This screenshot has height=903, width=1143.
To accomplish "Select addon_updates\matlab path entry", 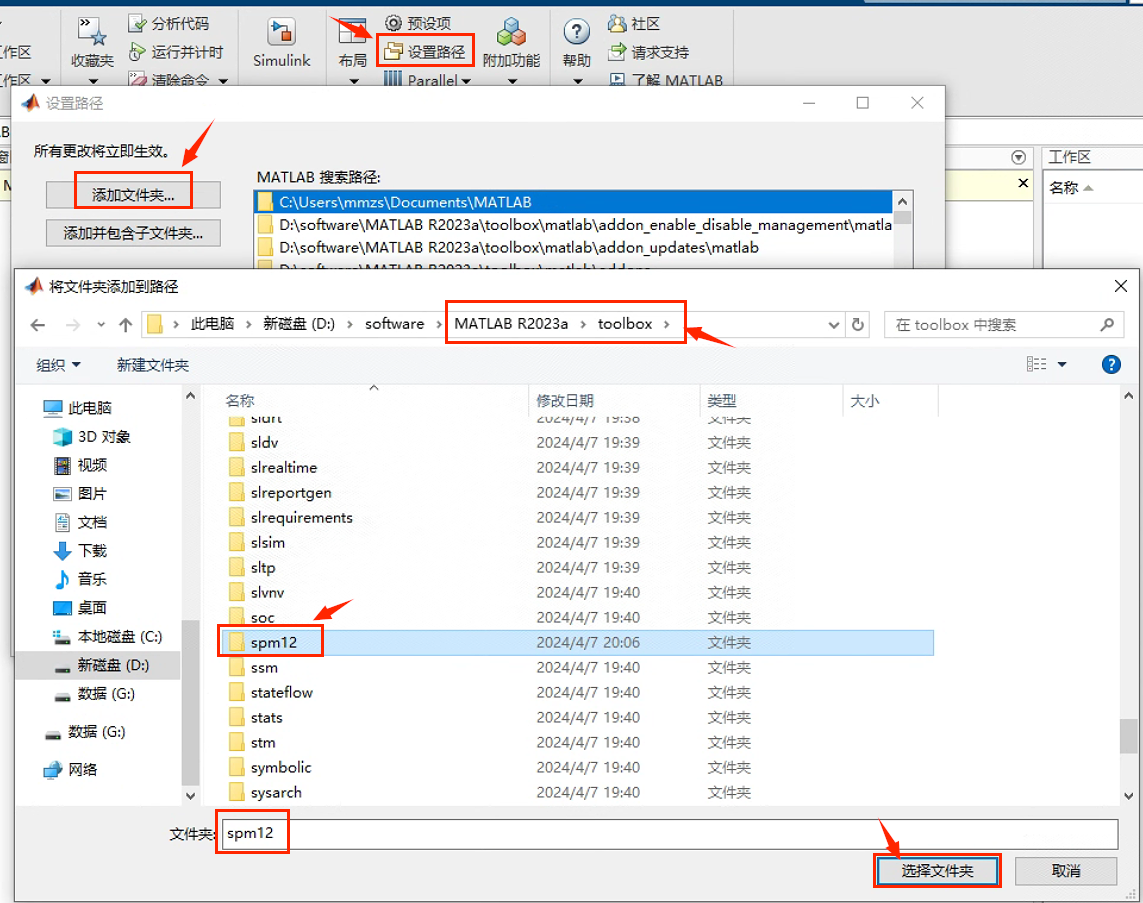I will pyautogui.click(x=573, y=247).
